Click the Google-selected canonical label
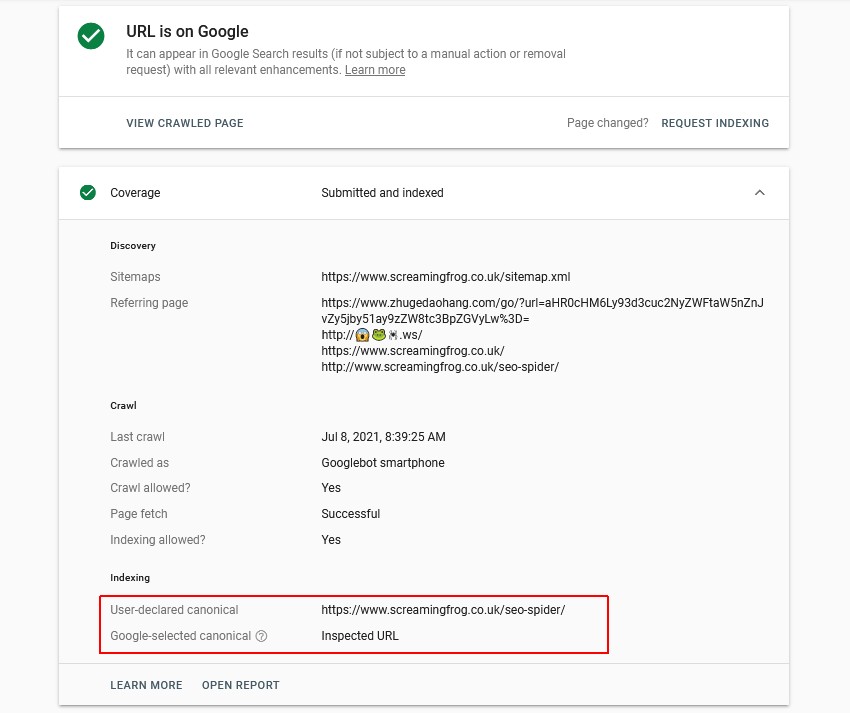This screenshot has width=850, height=713. [x=181, y=635]
